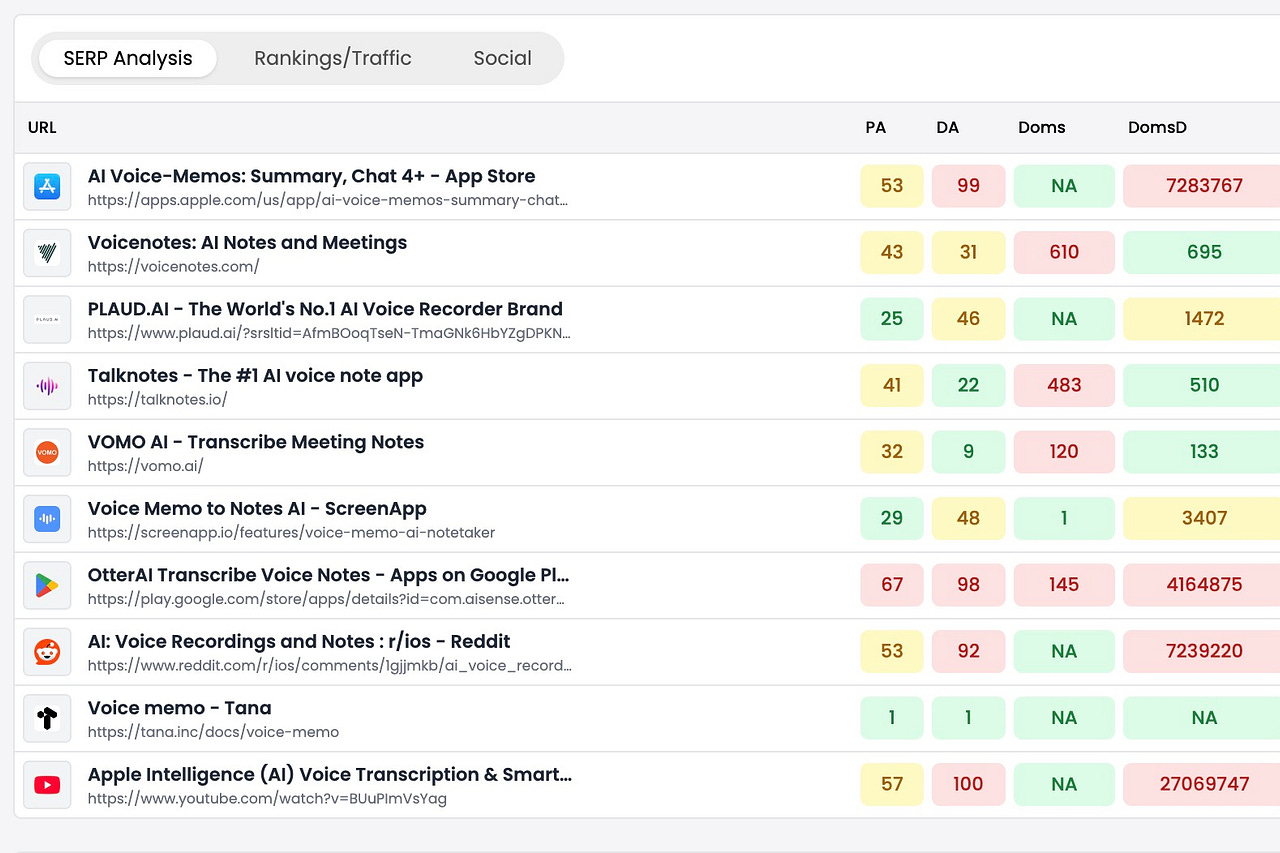This screenshot has width=1280, height=853.
Task: Click the YouTube favicon icon
Action: (x=47, y=785)
